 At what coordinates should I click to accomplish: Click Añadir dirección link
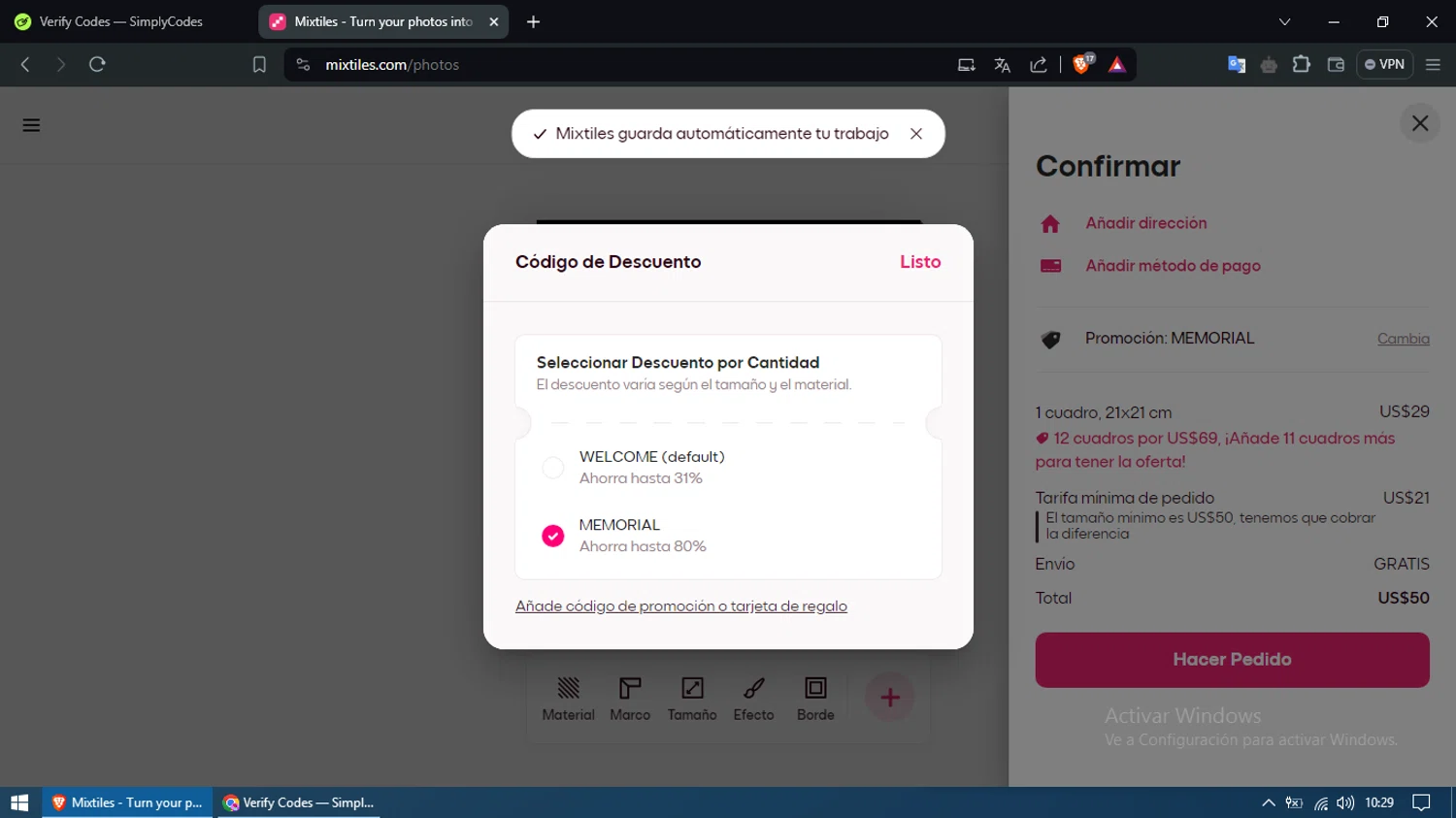1146,223
